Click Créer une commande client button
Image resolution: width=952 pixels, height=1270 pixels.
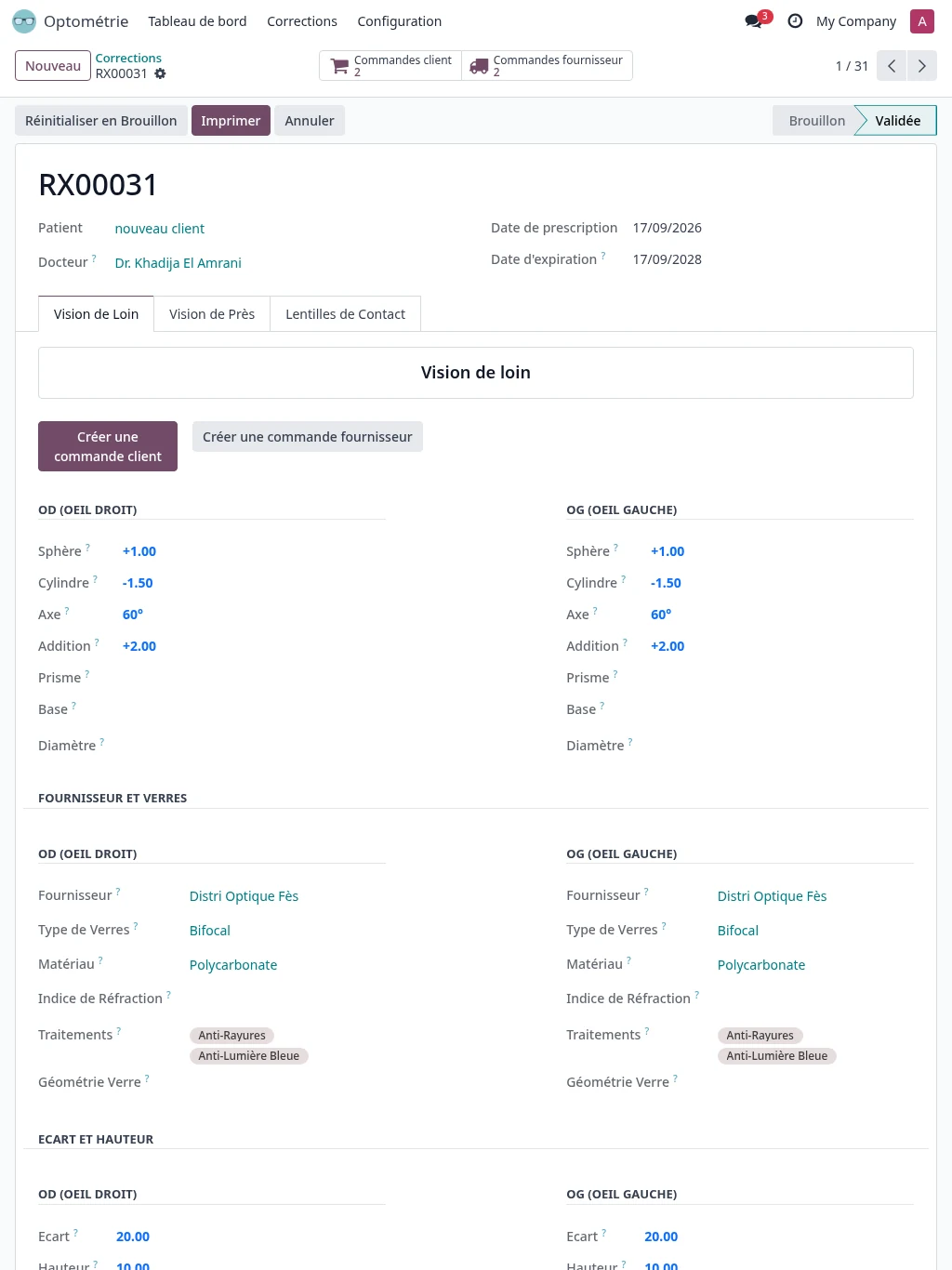pos(108,446)
